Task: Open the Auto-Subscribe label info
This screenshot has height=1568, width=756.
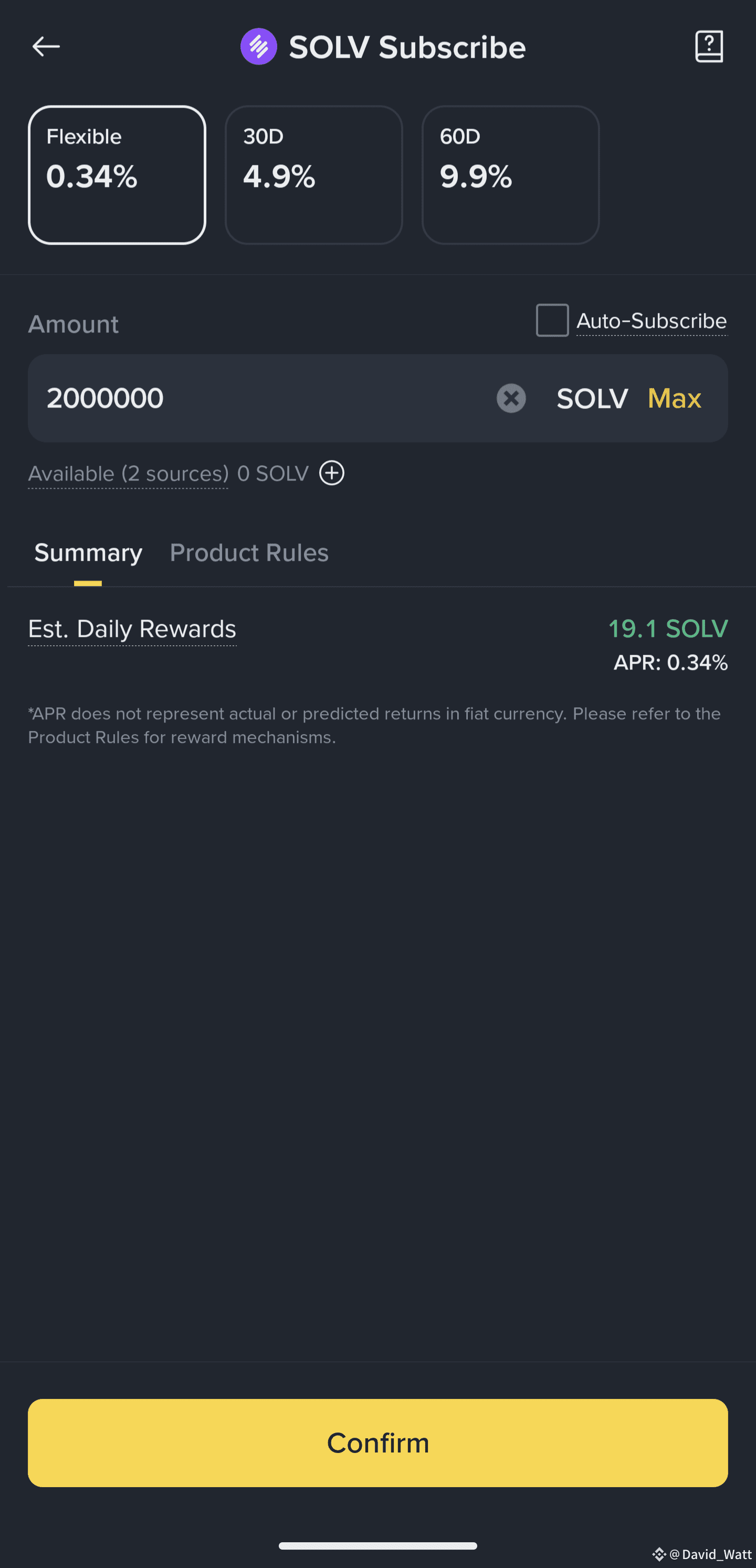Action: coord(652,321)
